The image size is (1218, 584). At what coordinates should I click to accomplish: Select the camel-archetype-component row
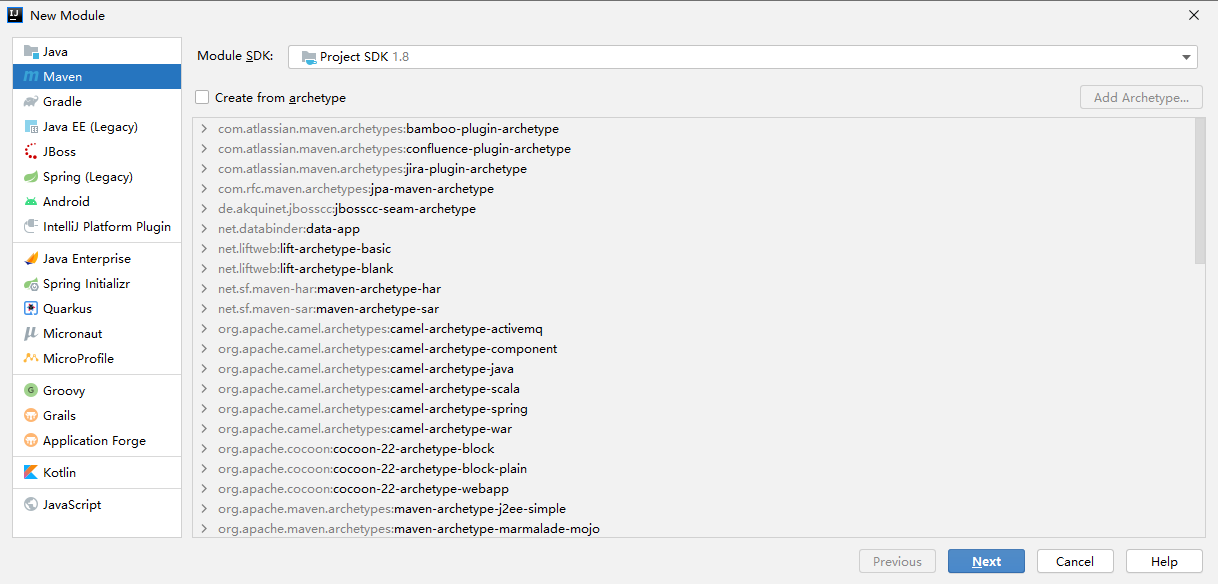pyautogui.click(x=694, y=349)
